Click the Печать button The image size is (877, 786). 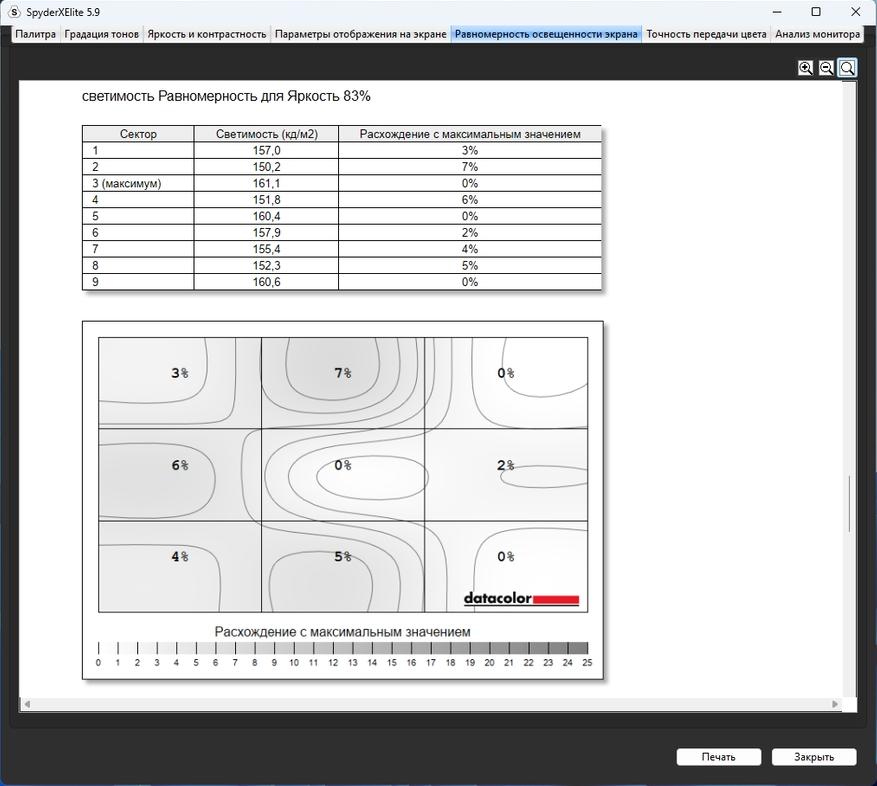click(719, 757)
